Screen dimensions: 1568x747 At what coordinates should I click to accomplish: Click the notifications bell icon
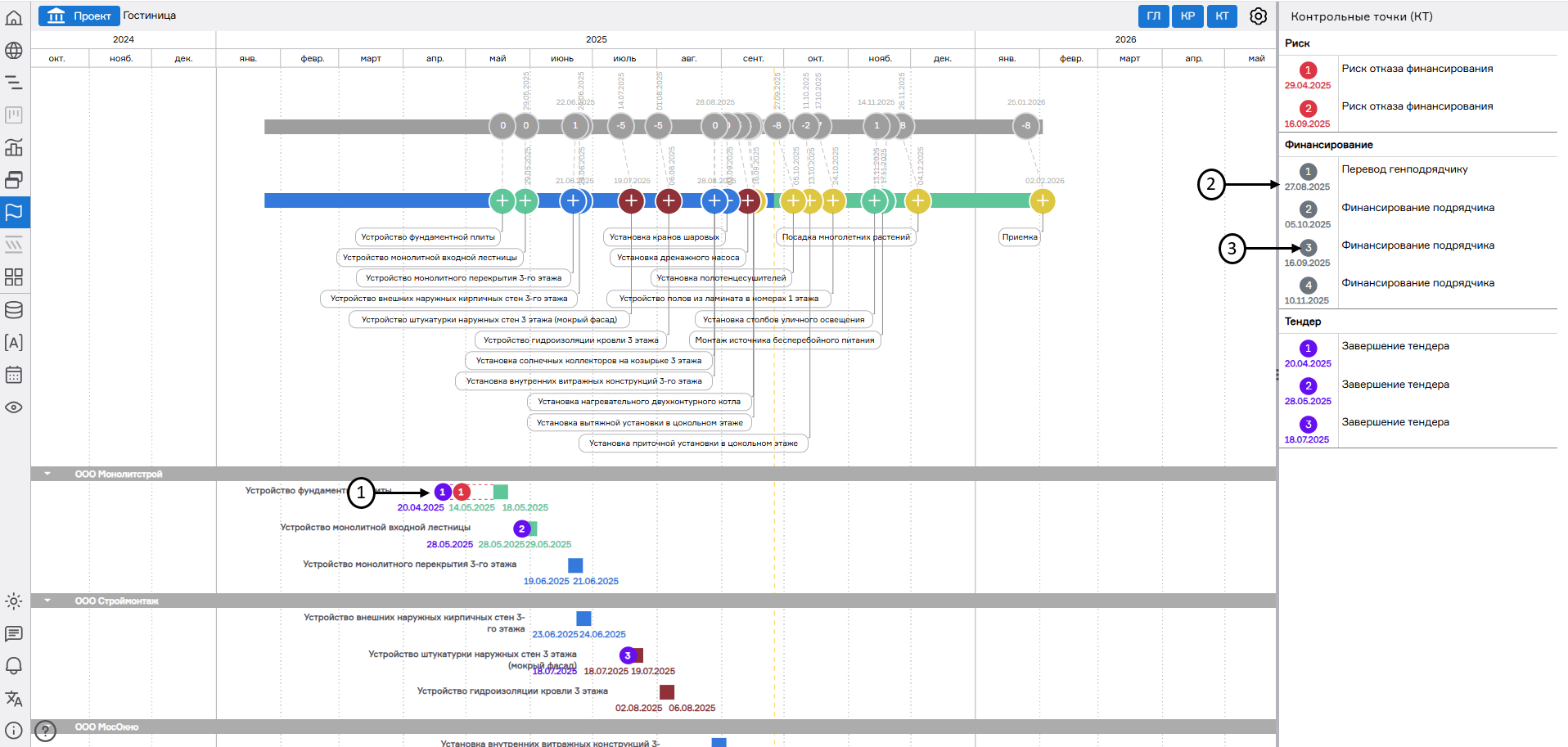click(14, 666)
